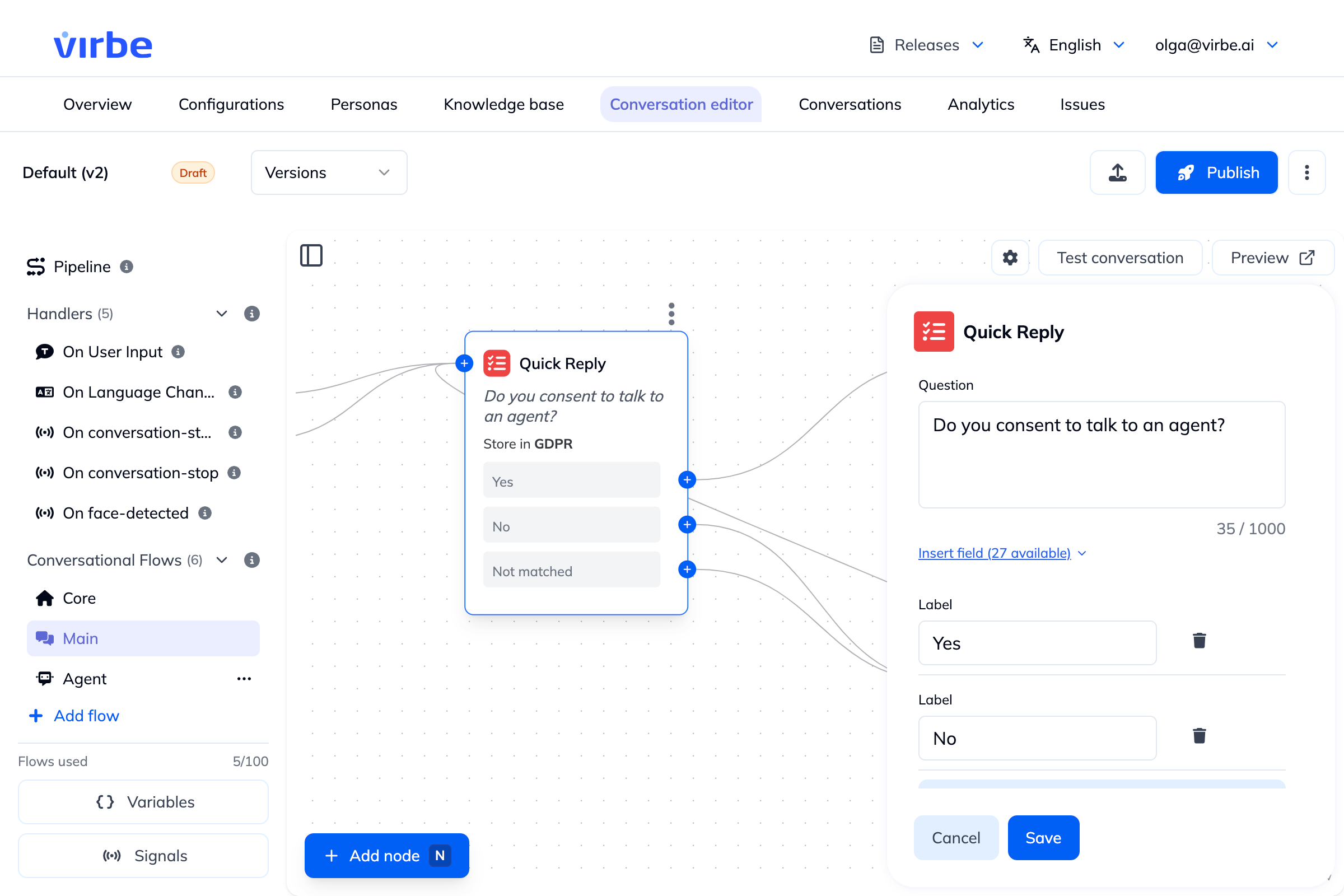Click the Conversational Flows info icon
The height and width of the screenshot is (896, 1344).
click(x=251, y=560)
